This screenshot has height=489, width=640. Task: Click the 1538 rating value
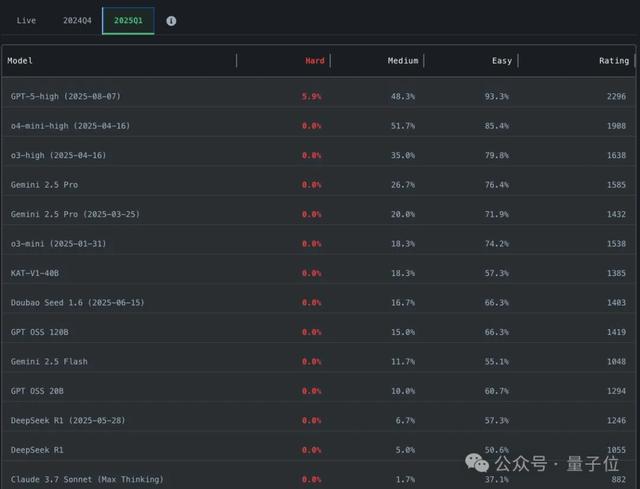click(x=616, y=244)
